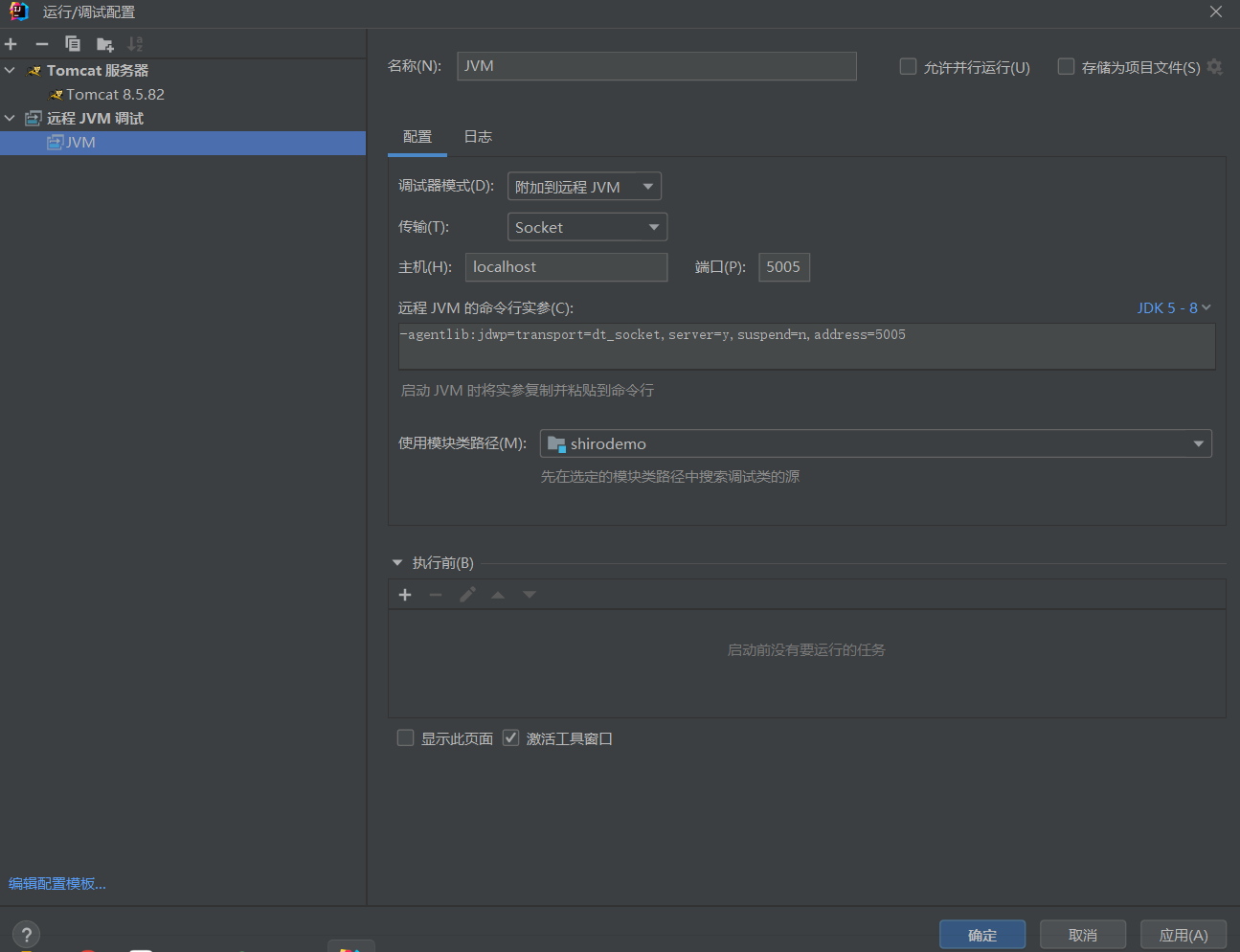Image resolution: width=1240 pixels, height=952 pixels.
Task: Switch to the 日志 tab
Action: (x=478, y=137)
